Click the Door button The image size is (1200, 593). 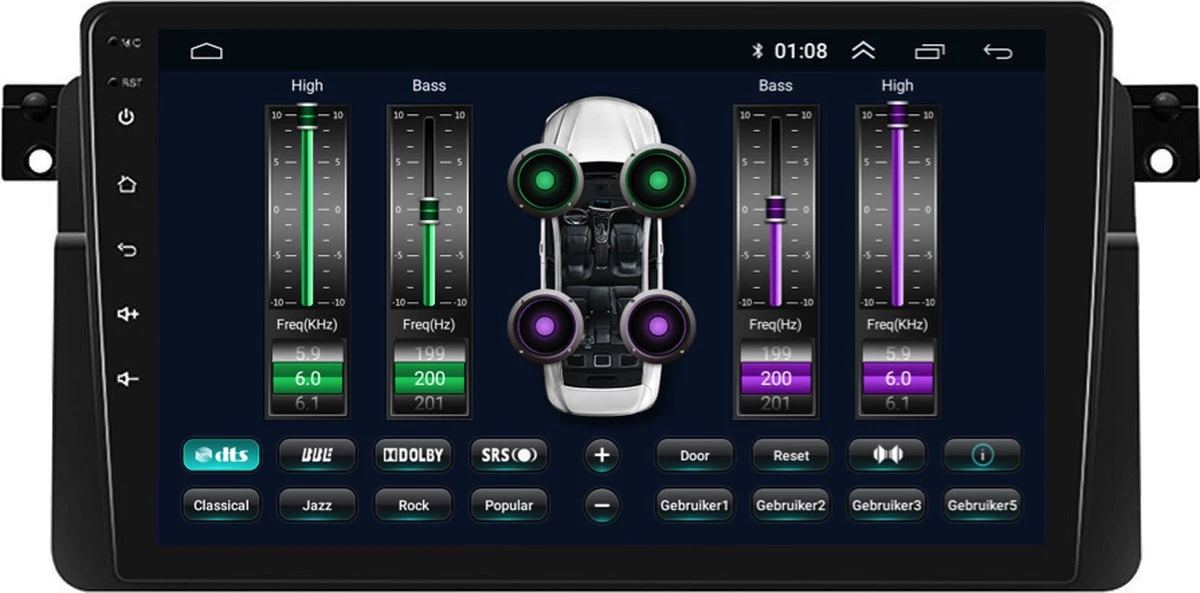[694, 455]
